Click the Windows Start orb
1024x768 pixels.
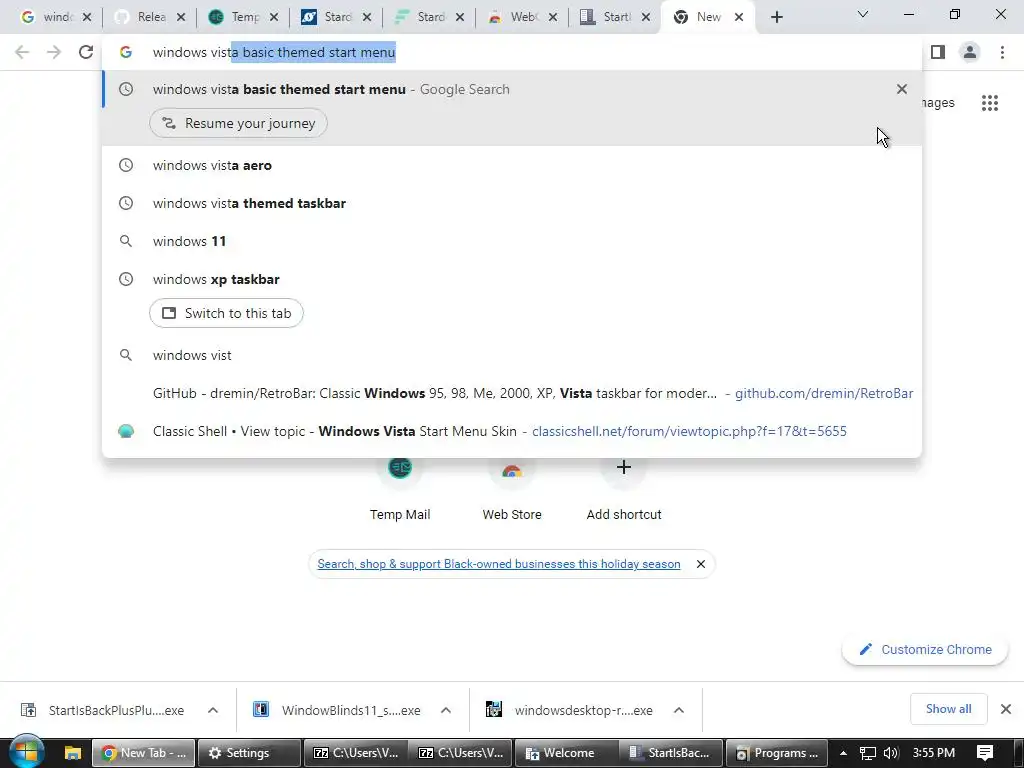click(26, 752)
